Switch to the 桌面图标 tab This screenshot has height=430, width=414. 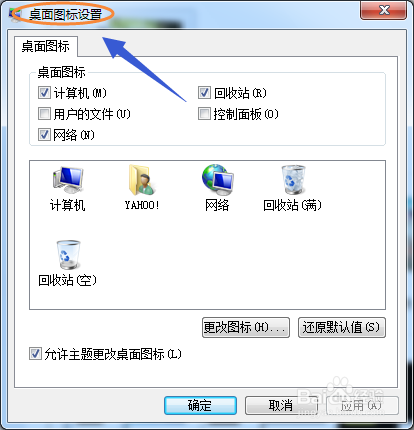tap(46, 46)
